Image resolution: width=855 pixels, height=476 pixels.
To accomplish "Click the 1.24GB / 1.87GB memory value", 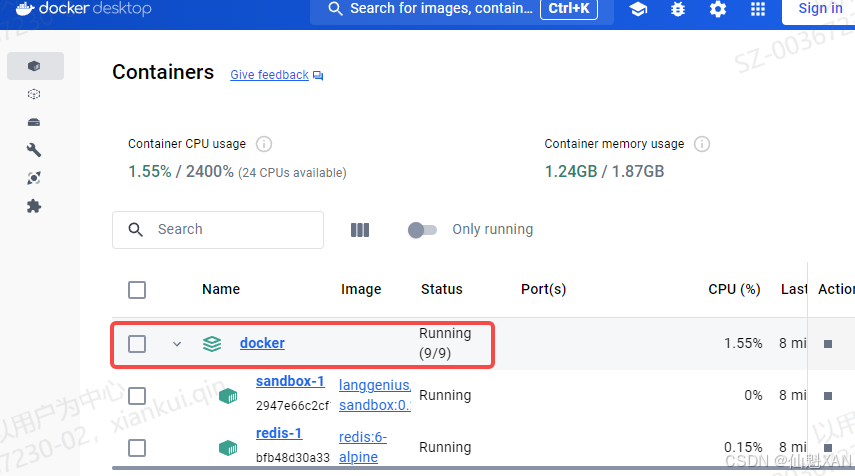I will coord(604,172).
